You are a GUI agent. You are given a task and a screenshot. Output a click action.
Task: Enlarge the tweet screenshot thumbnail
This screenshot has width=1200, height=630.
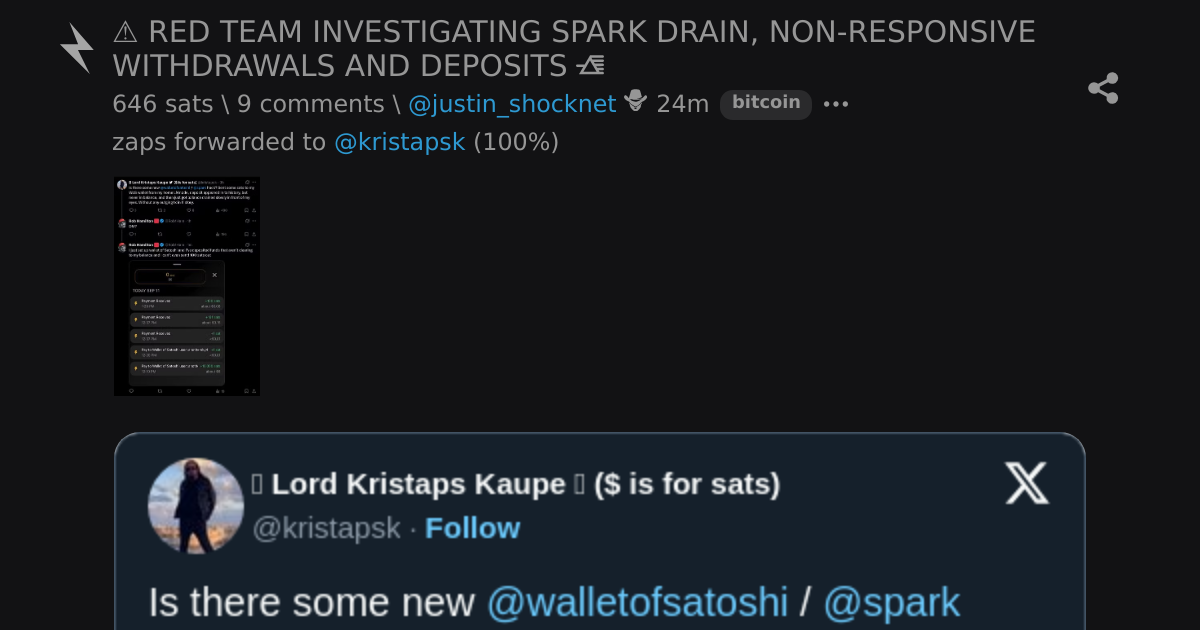click(x=187, y=286)
